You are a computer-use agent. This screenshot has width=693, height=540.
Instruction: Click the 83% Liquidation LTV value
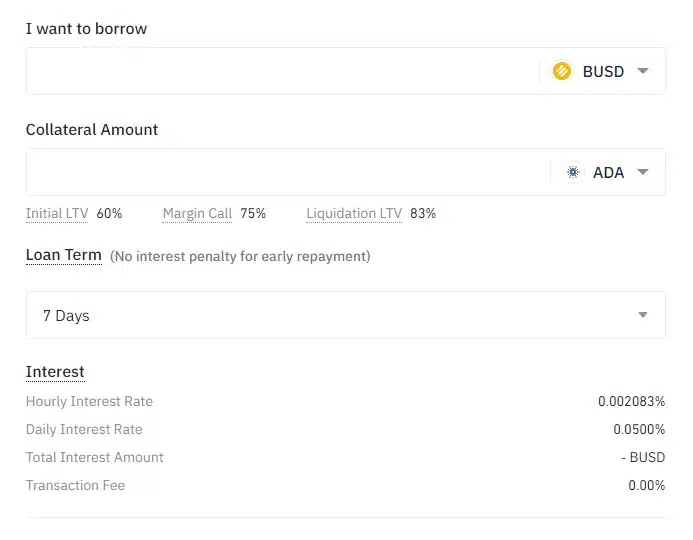click(423, 213)
